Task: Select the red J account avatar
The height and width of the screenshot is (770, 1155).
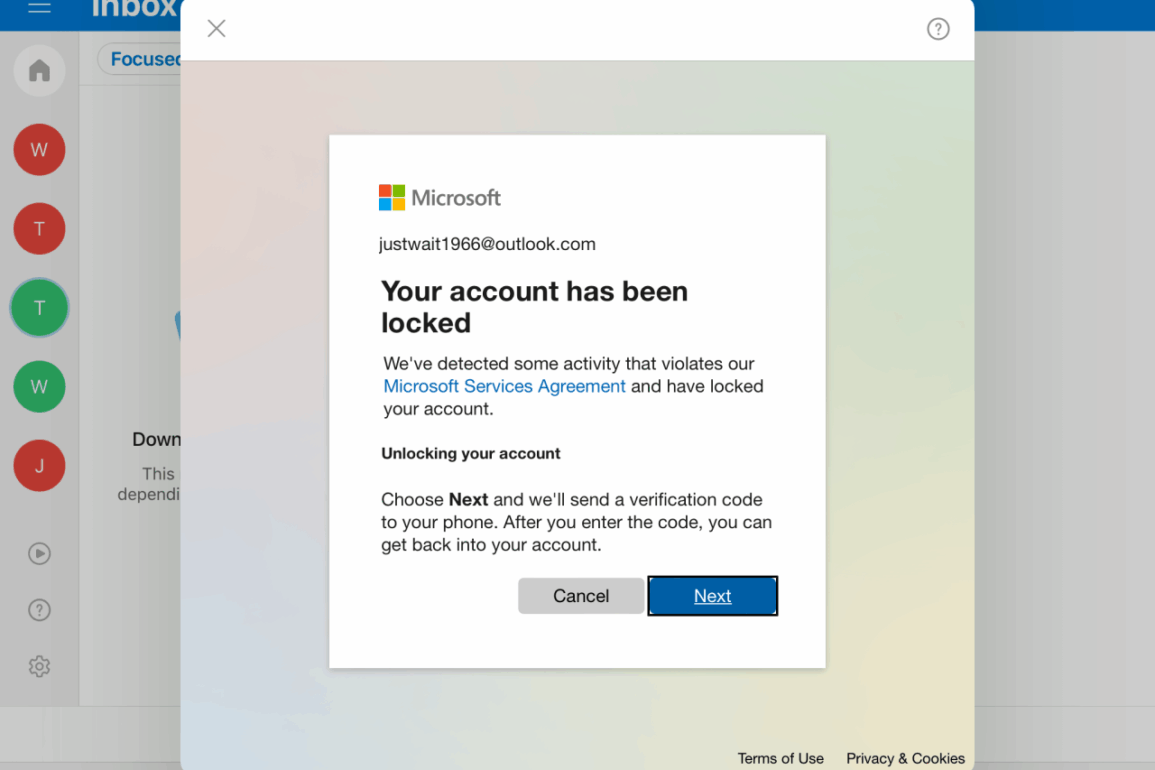Action: click(39, 466)
